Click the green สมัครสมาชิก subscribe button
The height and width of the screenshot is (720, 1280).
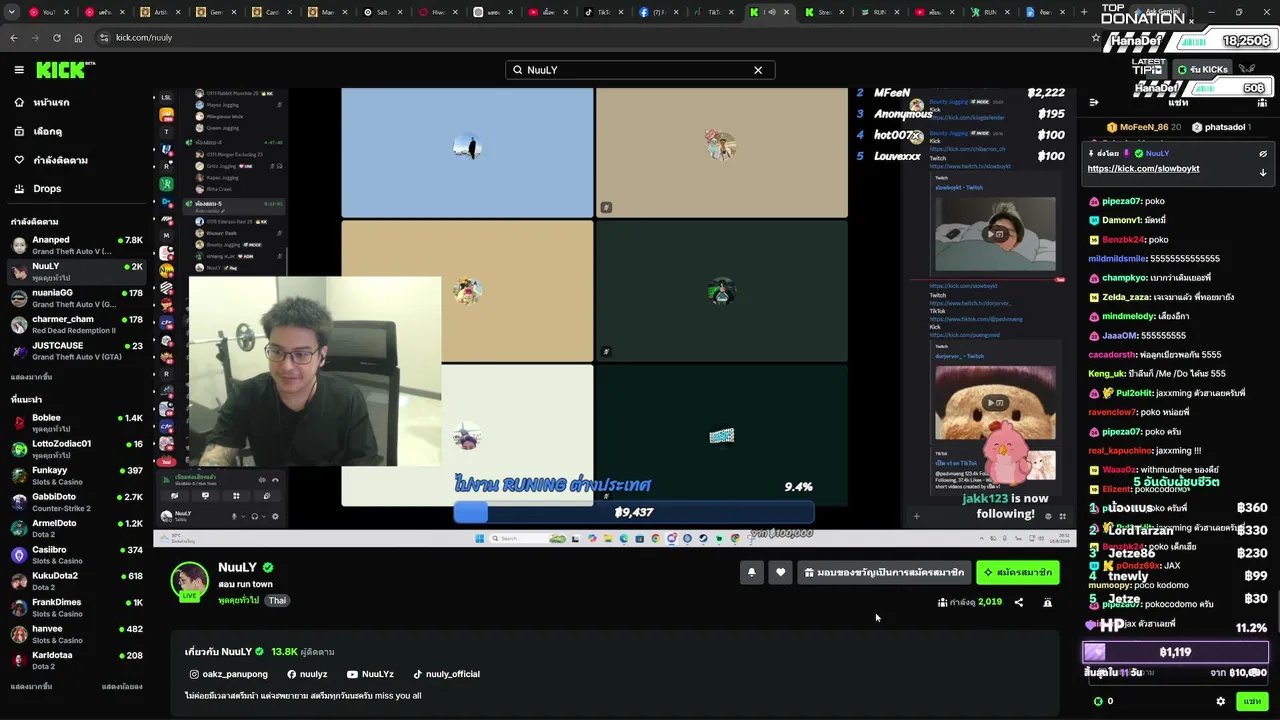pyautogui.click(x=1017, y=572)
